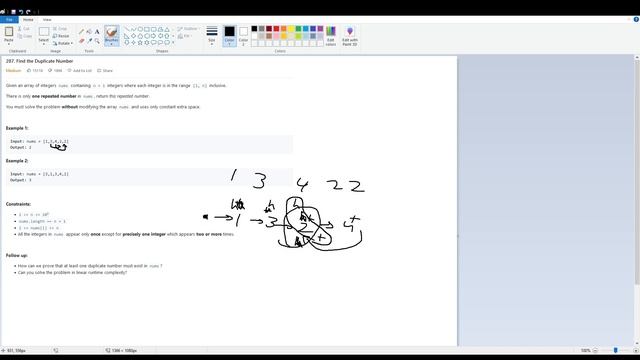
Task: Switch to the Home ribbon tab
Action: (x=28, y=20)
